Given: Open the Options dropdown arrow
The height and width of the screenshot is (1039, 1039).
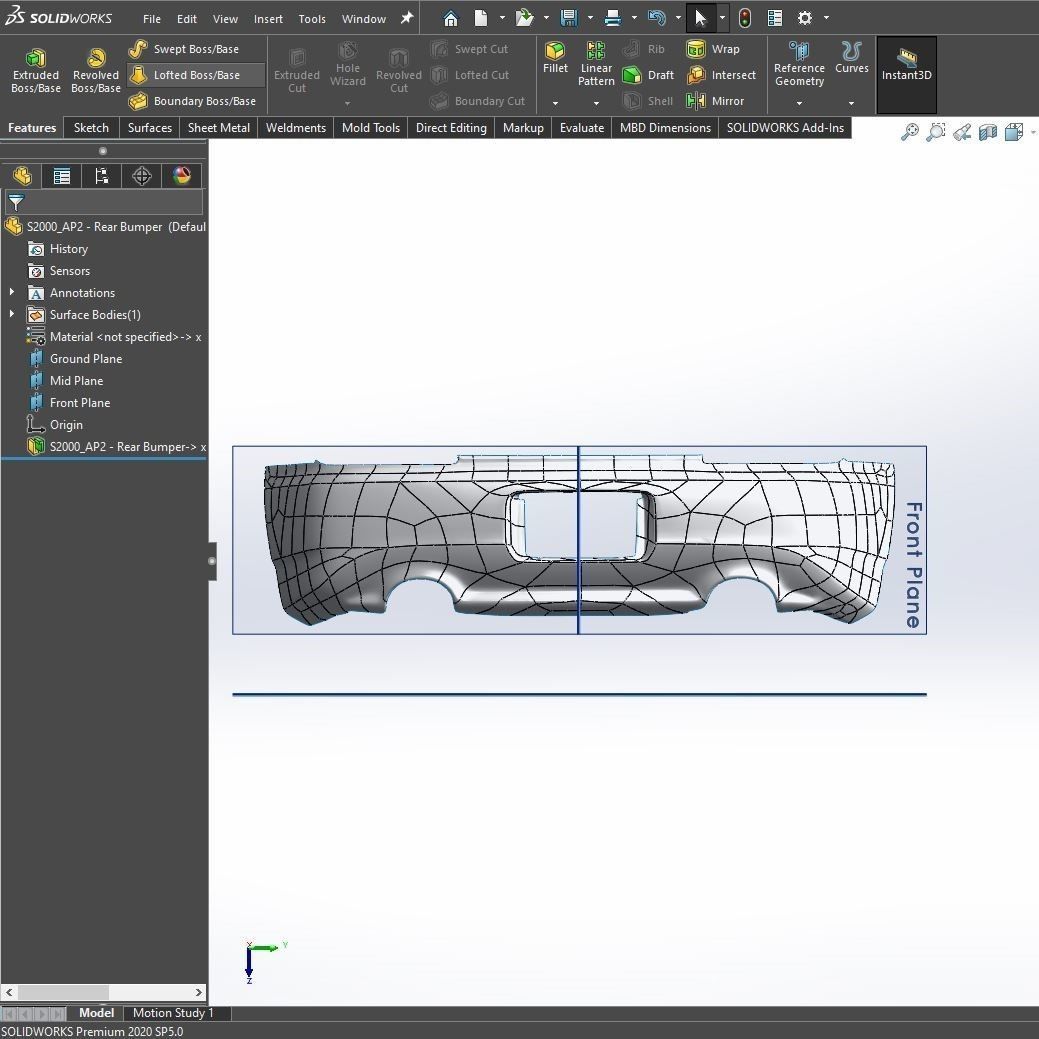Looking at the screenshot, I should coord(826,18).
